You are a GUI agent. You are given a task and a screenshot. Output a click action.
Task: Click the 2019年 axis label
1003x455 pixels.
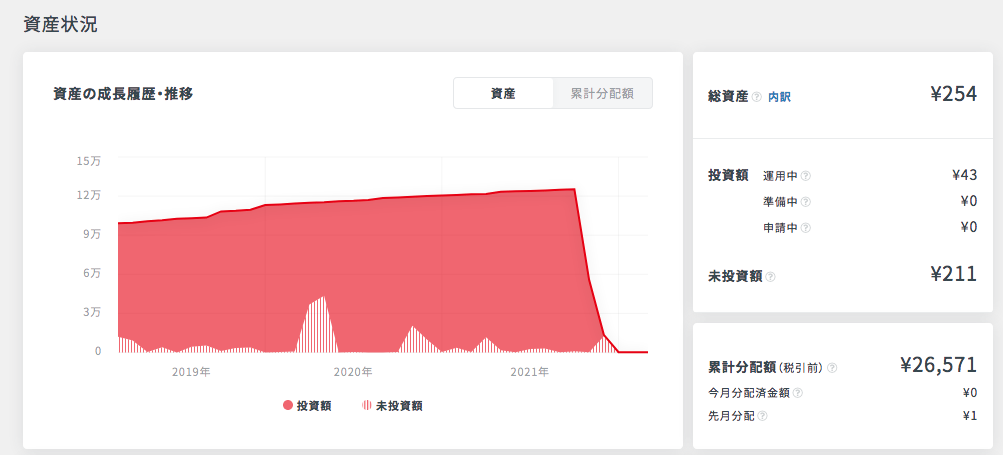tap(191, 371)
